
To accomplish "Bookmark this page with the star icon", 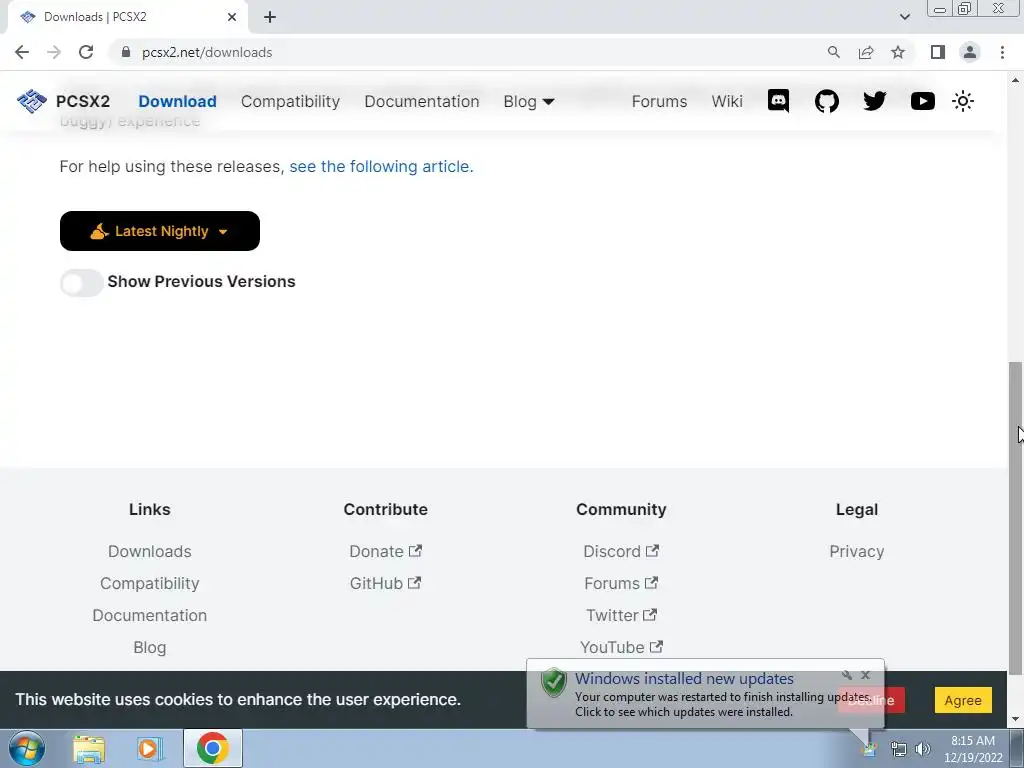I will tap(898, 52).
